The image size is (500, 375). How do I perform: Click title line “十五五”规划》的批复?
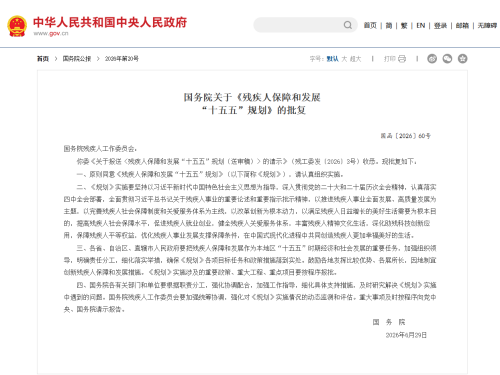(254, 110)
